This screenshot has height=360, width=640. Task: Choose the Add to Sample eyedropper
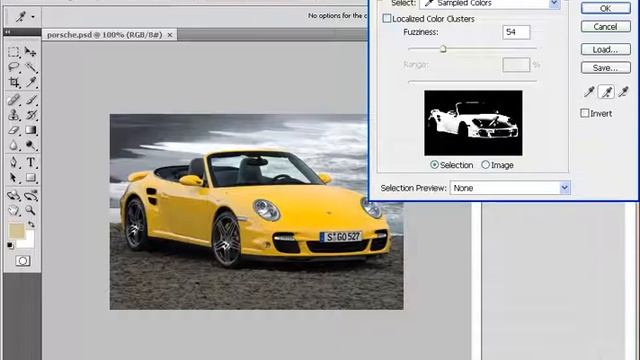[x=606, y=92]
